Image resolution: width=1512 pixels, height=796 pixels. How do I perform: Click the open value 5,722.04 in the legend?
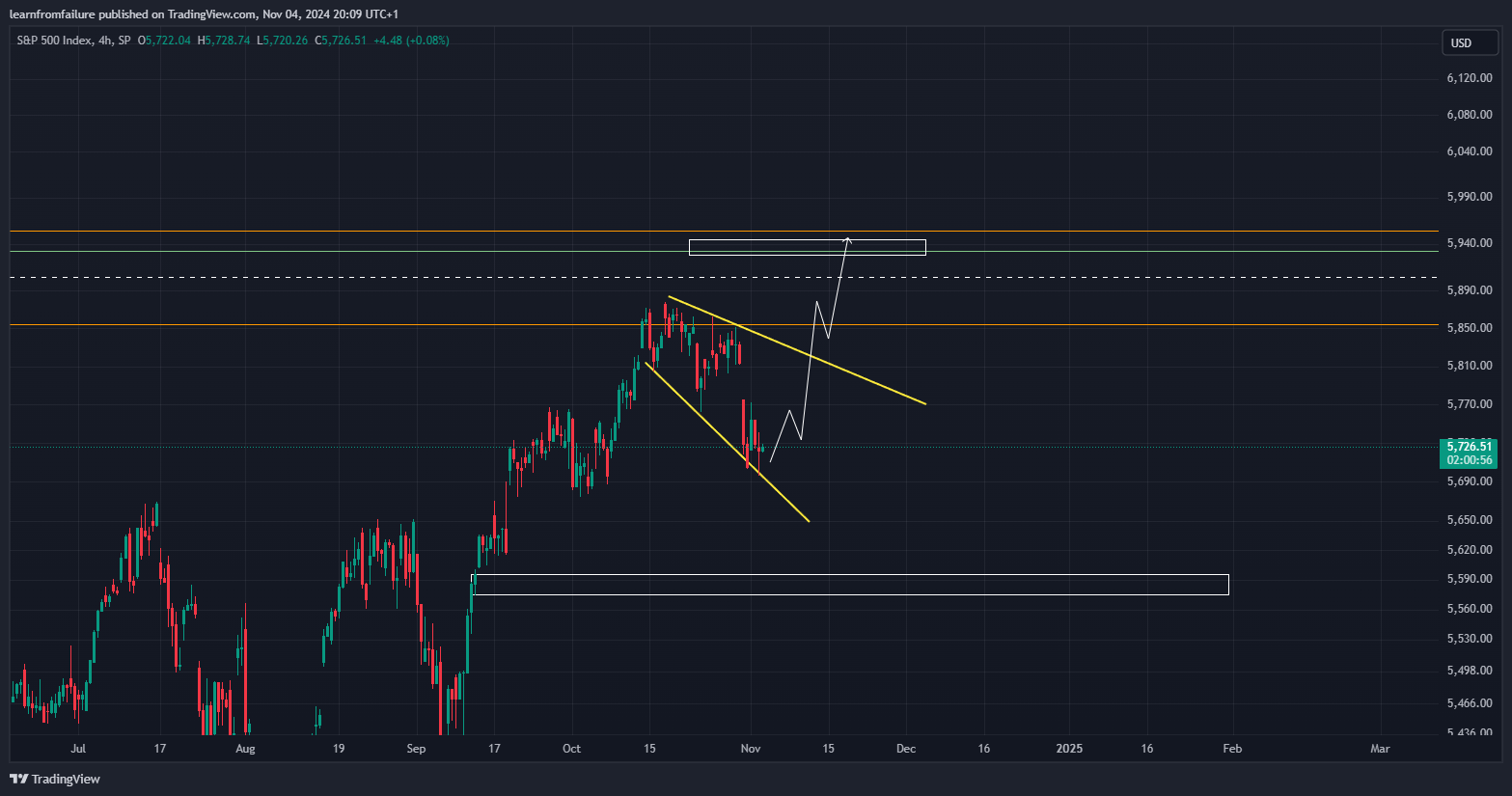tap(169, 41)
